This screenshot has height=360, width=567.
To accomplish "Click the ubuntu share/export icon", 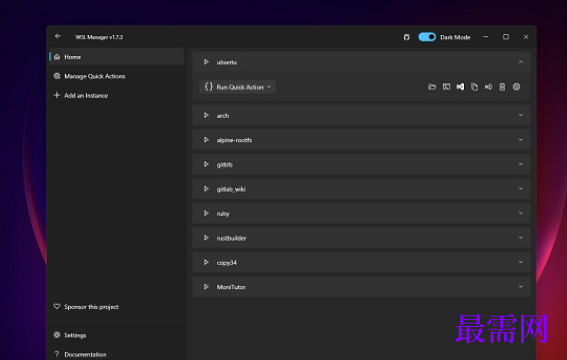I will pyautogui.click(x=489, y=87).
